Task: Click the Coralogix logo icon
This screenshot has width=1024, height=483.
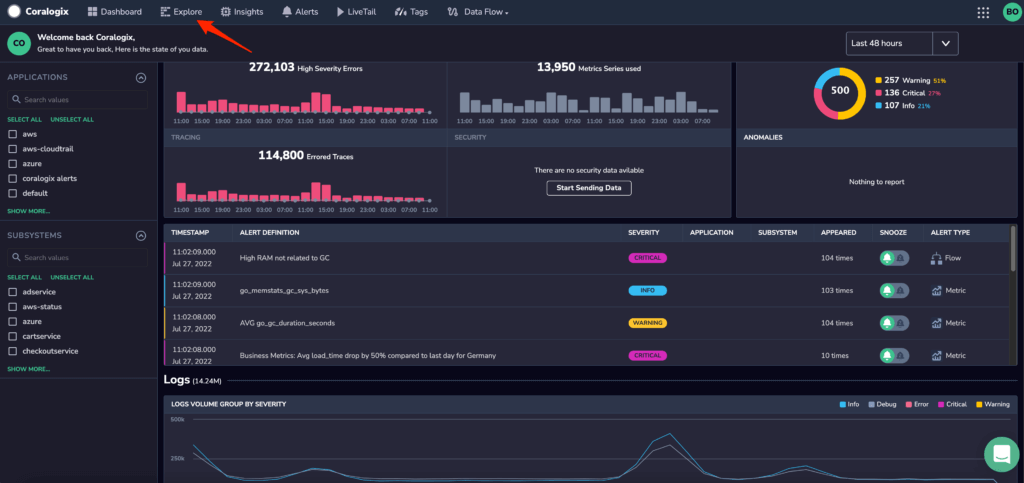Action: [14, 12]
